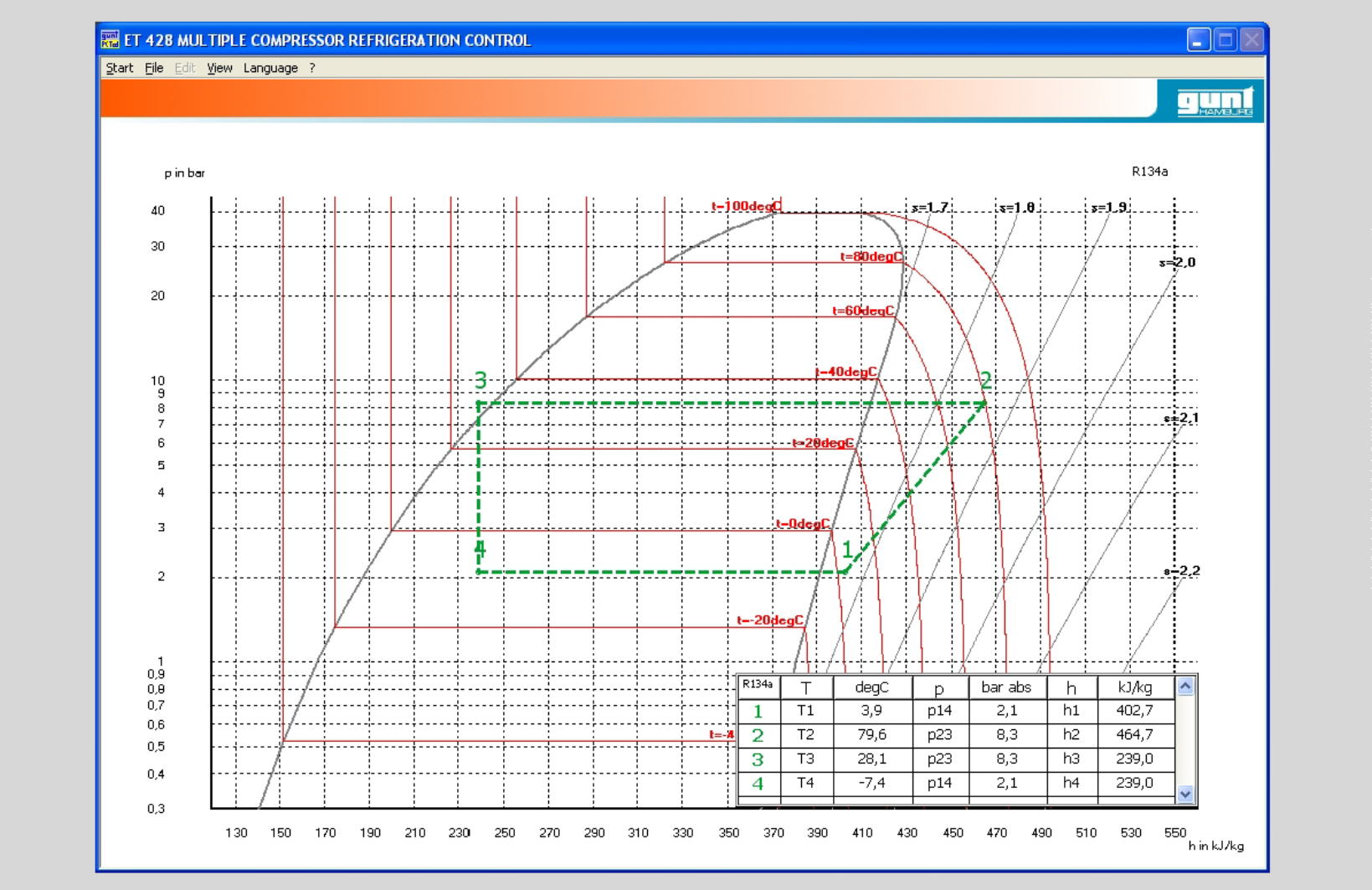Minimize the ET 428 window

[1199, 39]
